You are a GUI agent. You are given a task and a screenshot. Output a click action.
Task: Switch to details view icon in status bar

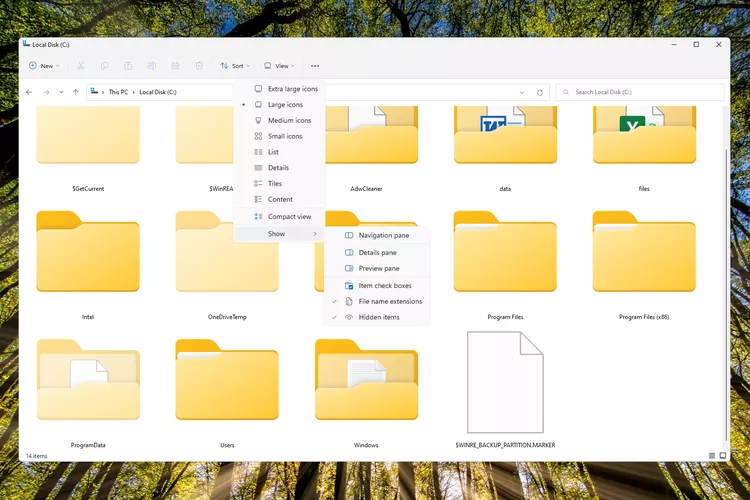coord(712,456)
